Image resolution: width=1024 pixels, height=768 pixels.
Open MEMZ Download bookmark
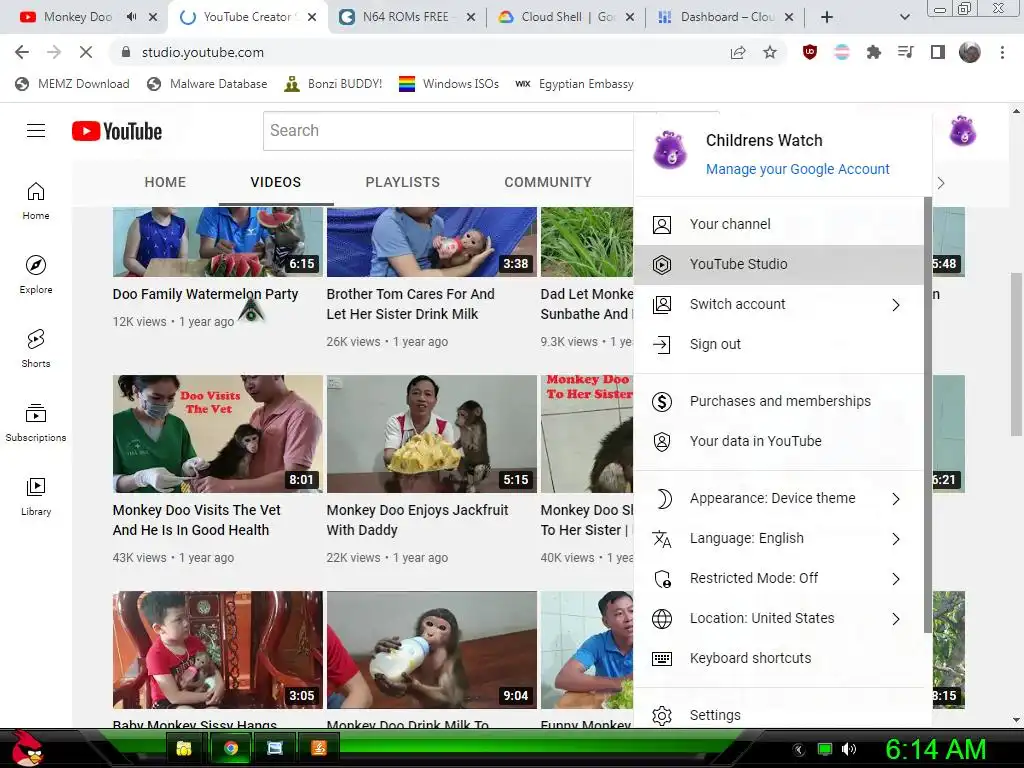click(72, 84)
